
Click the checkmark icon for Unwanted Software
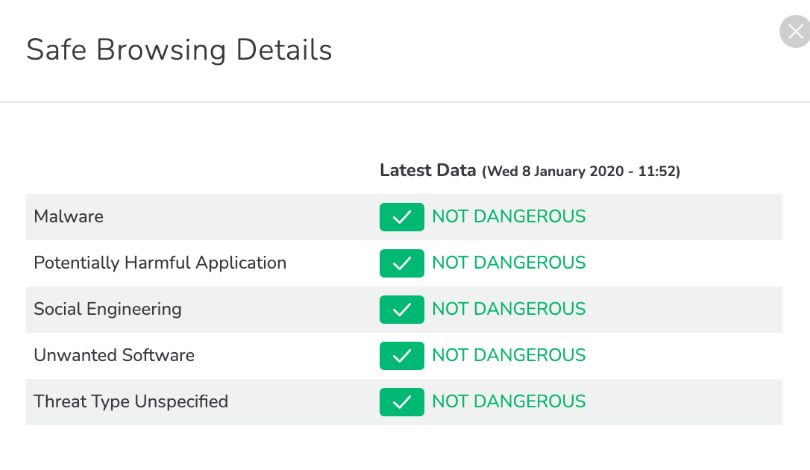(402, 356)
